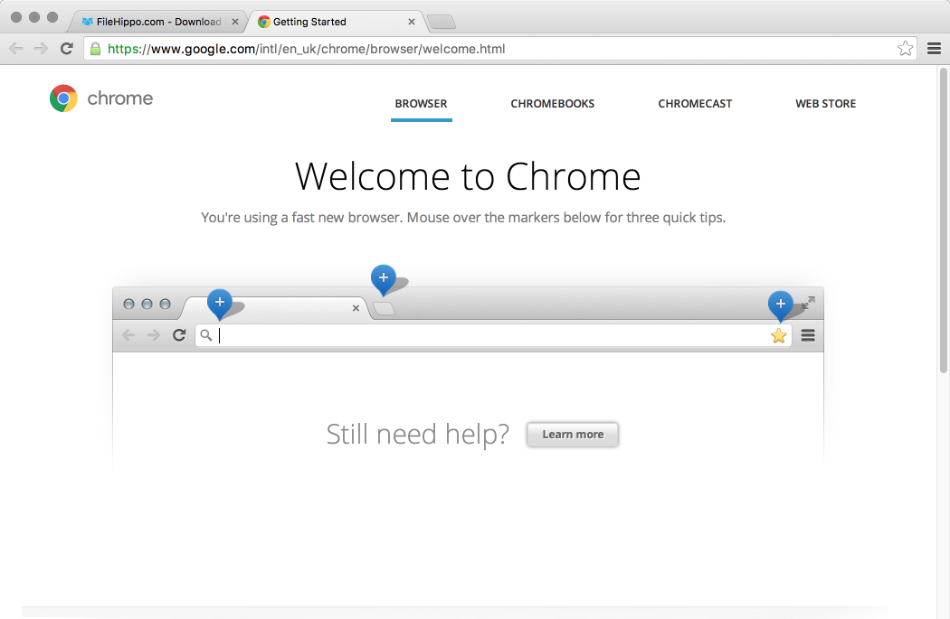The image size is (950, 619).
Task: Reload the current page
Action: [x=67, y=48]
